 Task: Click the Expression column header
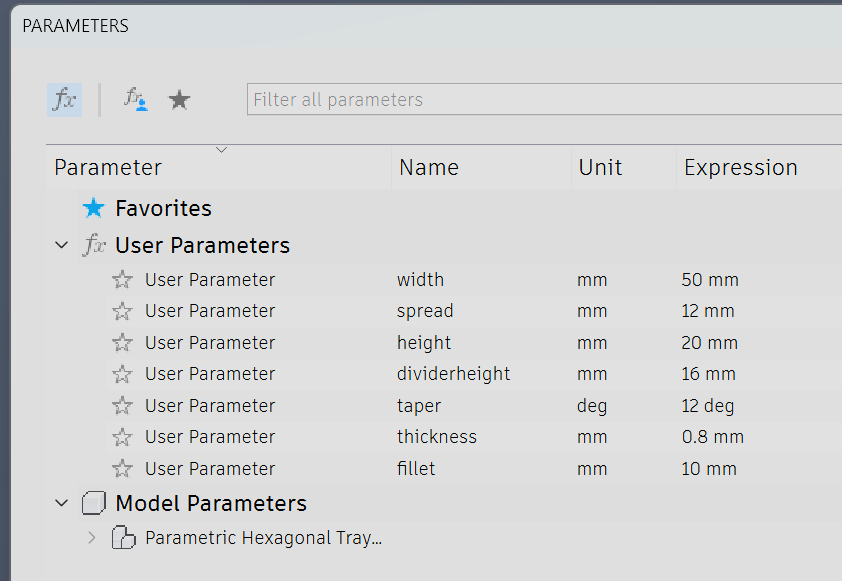[x=740, y=168]
